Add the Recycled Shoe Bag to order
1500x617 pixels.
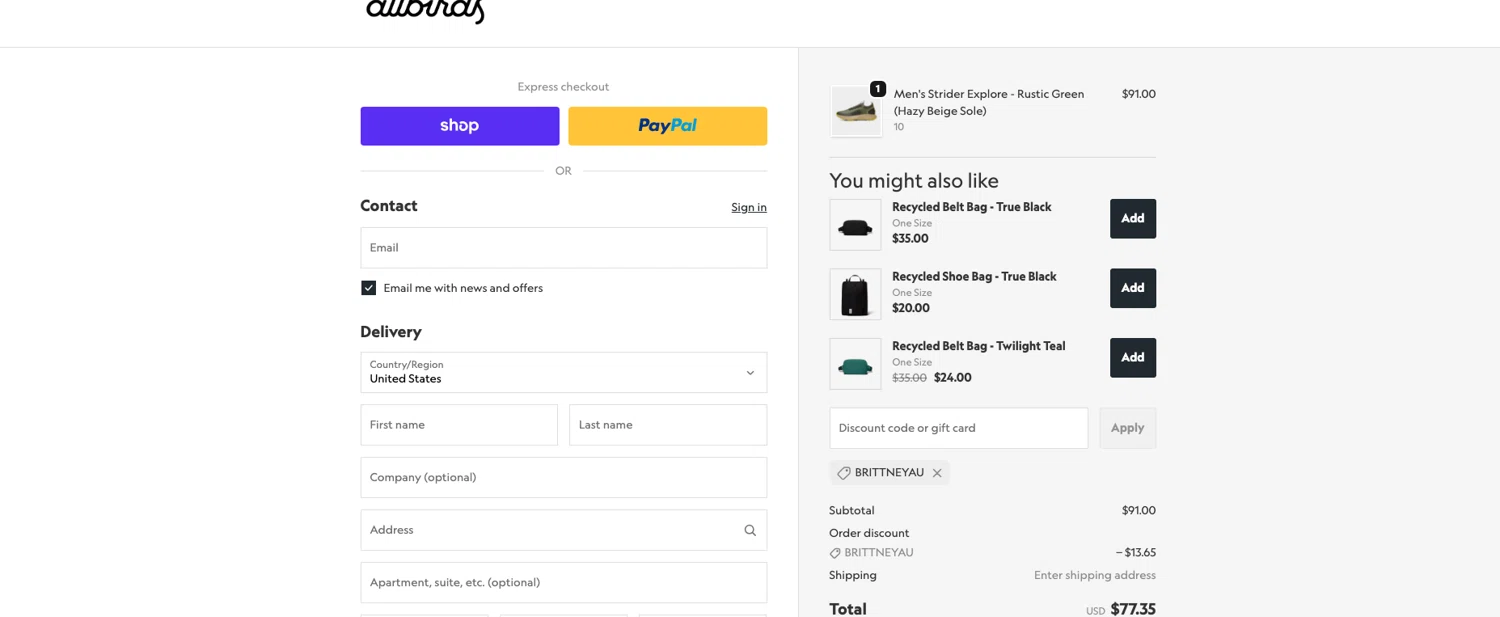1132,288
